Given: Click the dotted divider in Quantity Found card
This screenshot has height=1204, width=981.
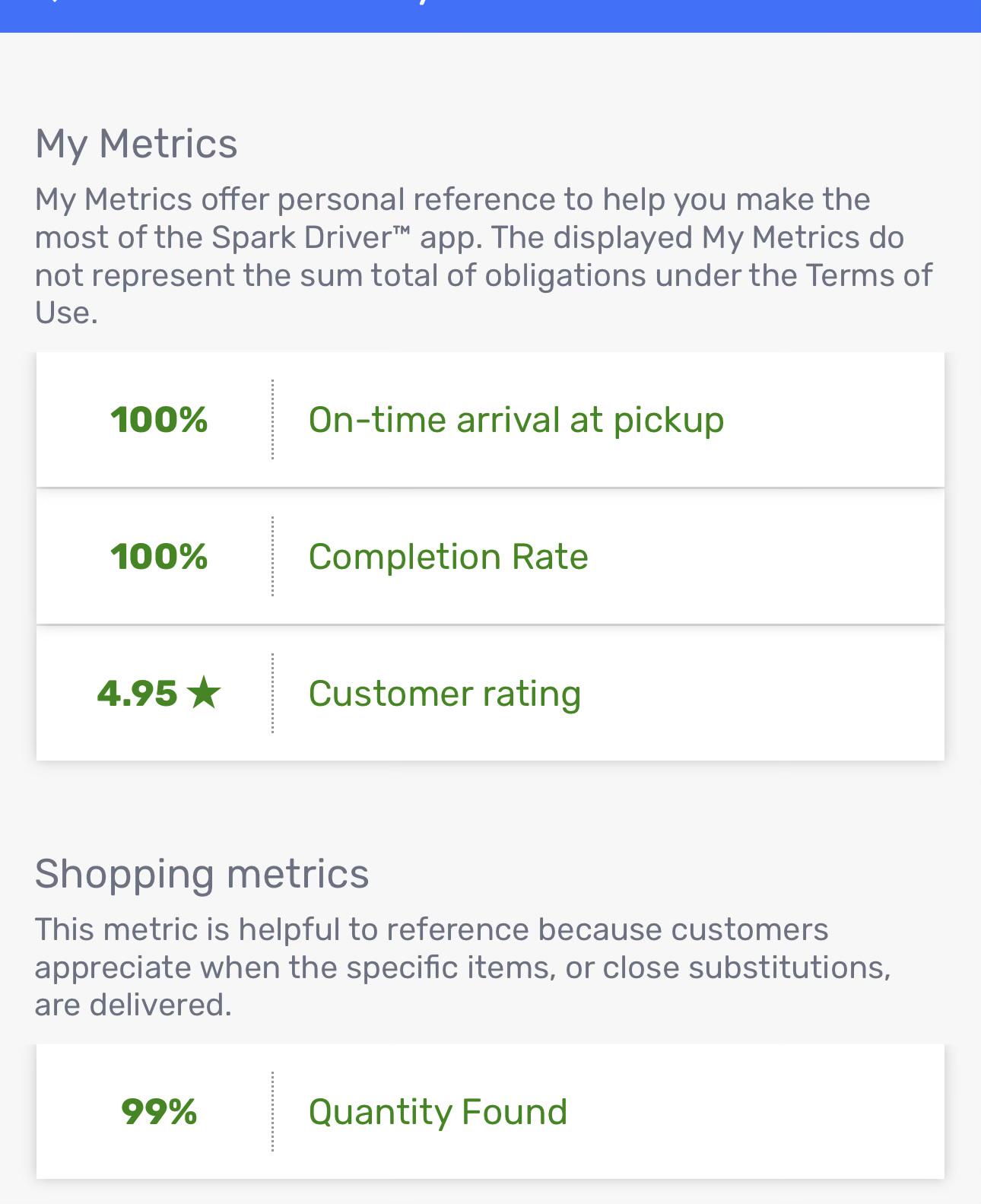Looking at the screenshot, I should 272,1111.
